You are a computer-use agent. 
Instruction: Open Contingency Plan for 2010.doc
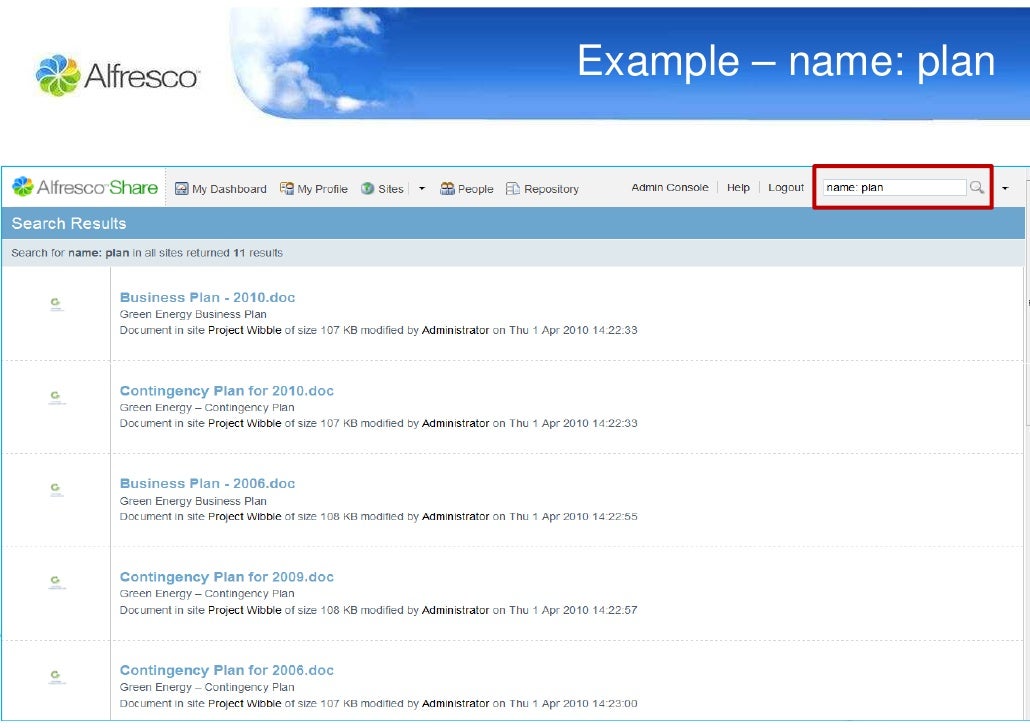(227, 391)
